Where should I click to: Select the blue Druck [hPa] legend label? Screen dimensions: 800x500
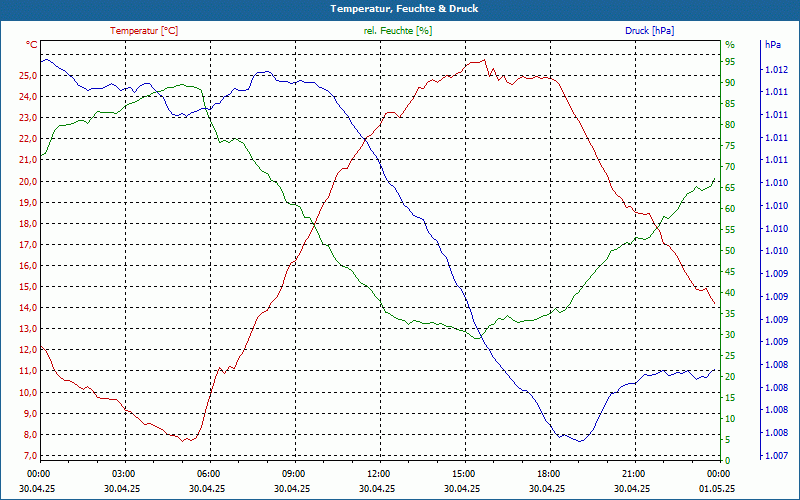pyautogui.click(x=649, y=31)
